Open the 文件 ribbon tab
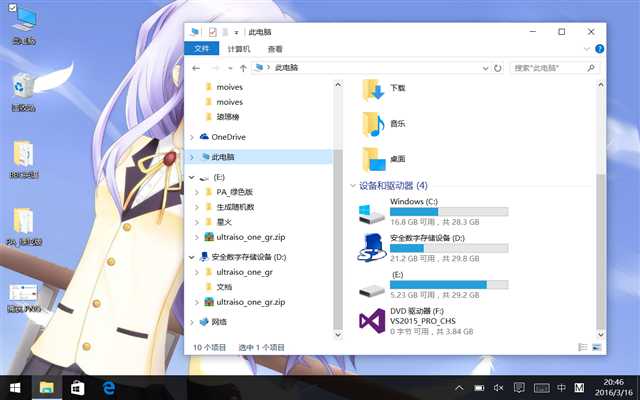640x400 pixels. coord(202,49)
